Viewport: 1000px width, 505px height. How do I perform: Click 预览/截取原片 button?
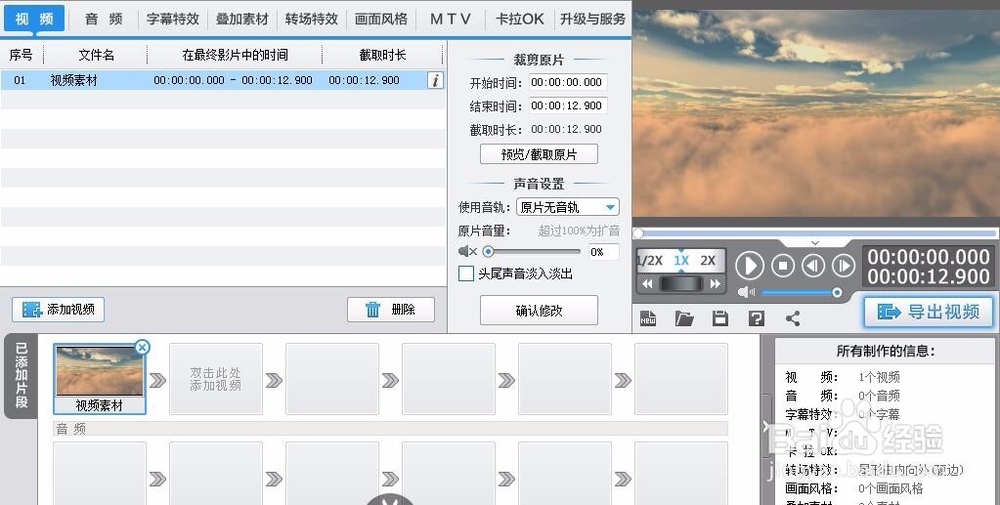pos(538,154)
